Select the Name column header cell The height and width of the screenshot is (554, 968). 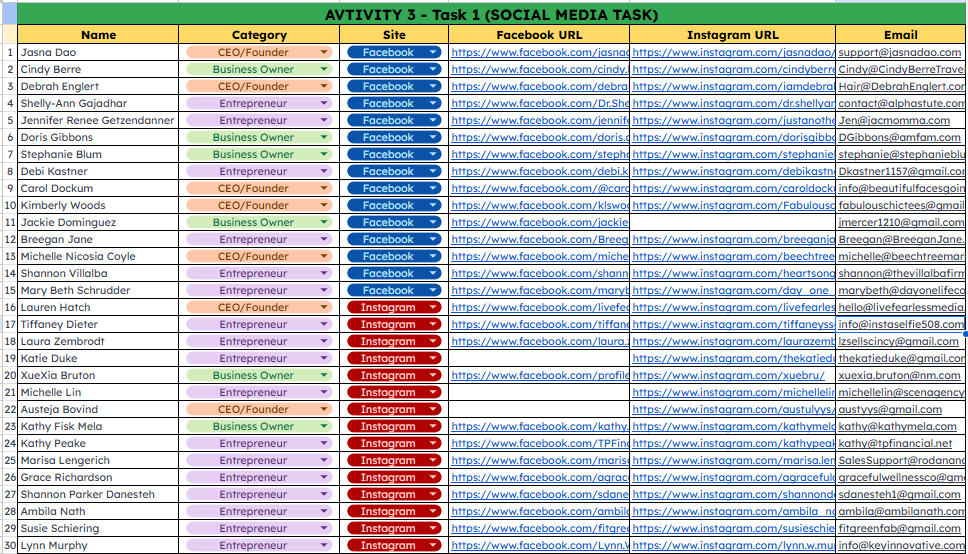[x=98, y=35]
